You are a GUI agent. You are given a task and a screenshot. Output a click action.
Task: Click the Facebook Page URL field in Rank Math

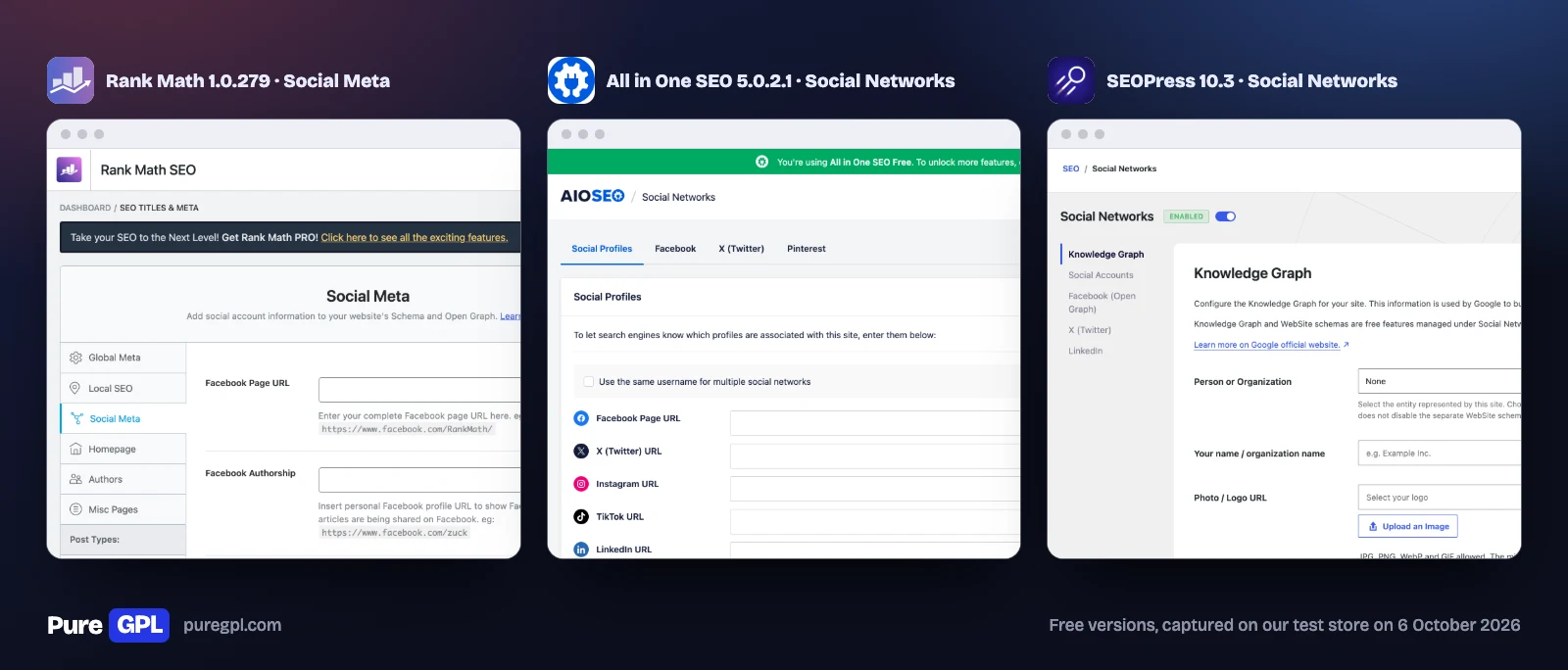coord(419,389)
